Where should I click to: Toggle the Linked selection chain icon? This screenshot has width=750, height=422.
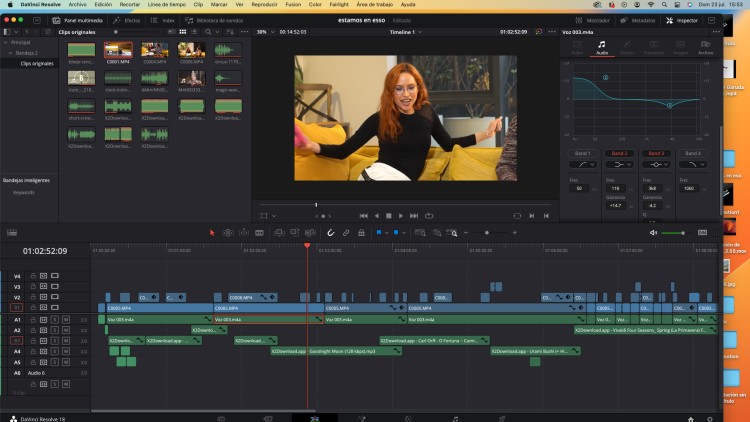click(x=346, y=233)
